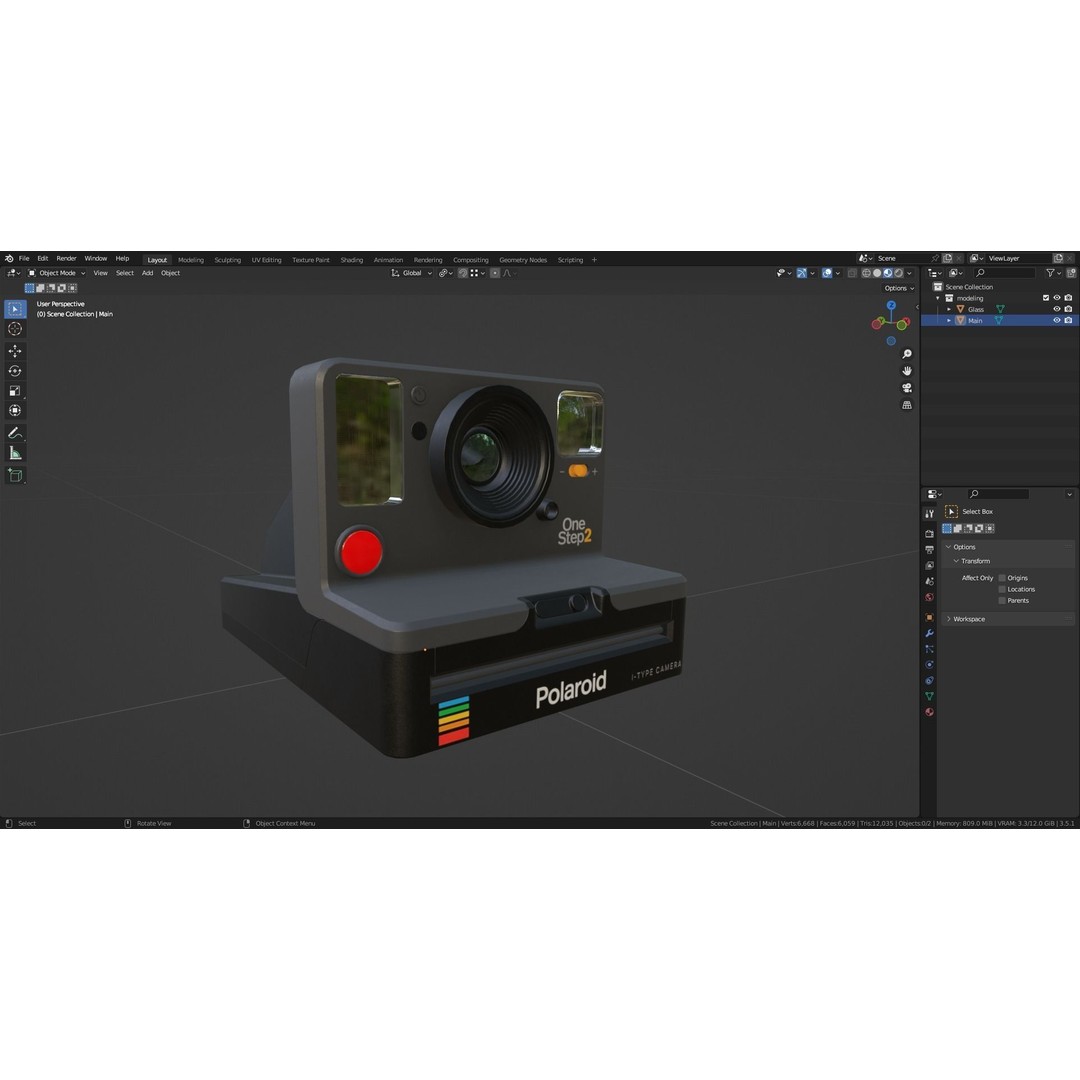Screen dimensions: 1080x1080
Task: Open the Object properties tab
Action: [929, 617]
